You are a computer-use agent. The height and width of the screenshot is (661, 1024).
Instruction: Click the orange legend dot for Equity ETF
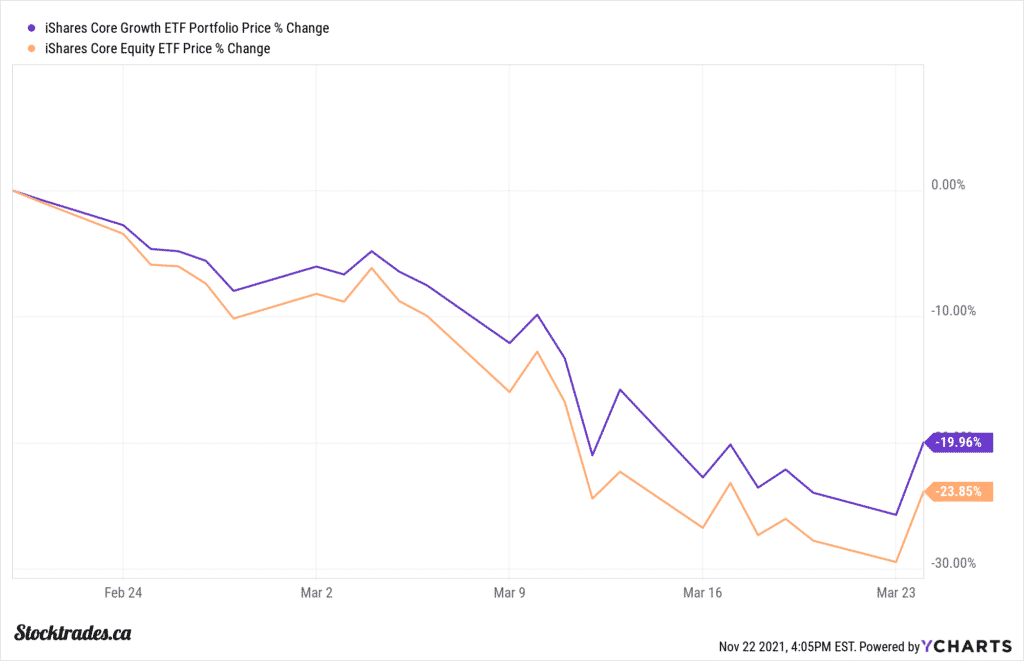pos(35,48)
